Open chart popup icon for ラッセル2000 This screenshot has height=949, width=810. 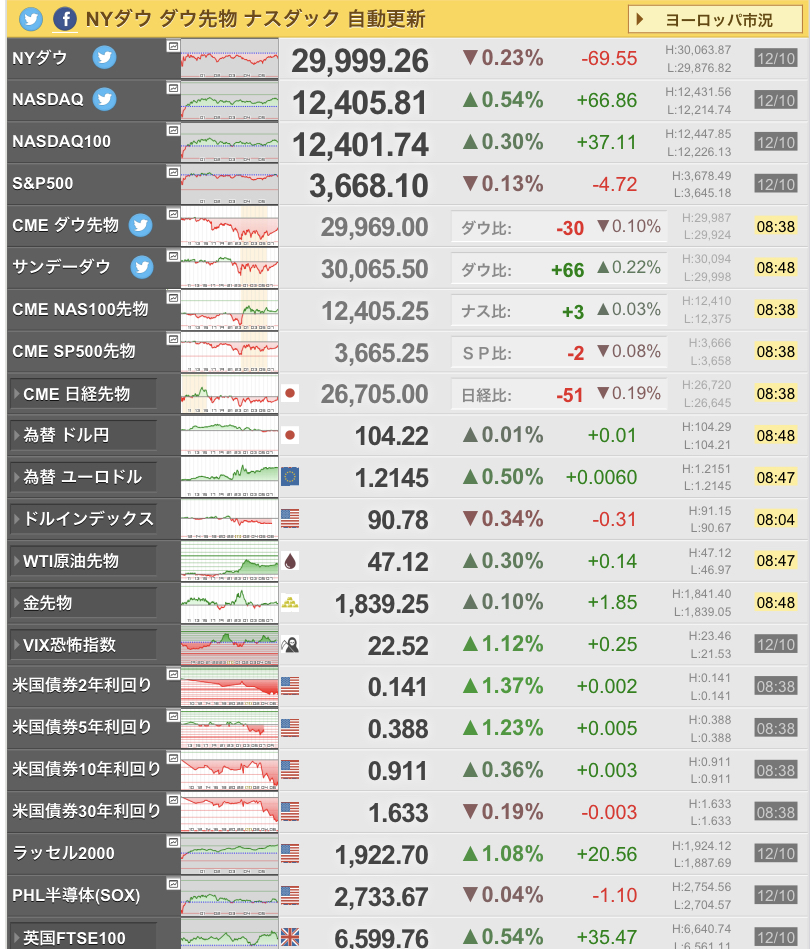point(173,842)
